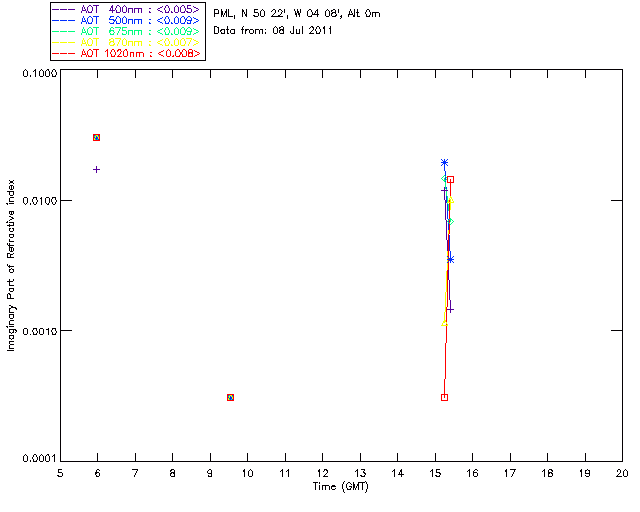Click the y-axis title 'Imaginary Part of Refractive Index'
Screen dimensions: 640x512
(11, 265)
